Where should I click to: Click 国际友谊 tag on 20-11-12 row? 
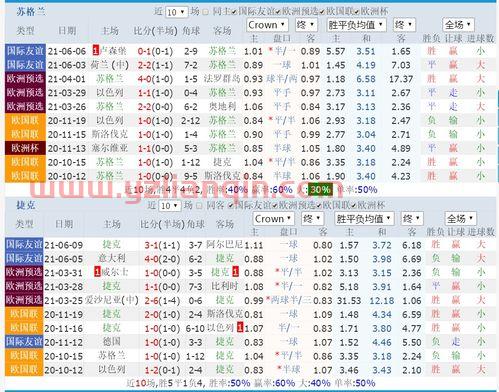24,342
